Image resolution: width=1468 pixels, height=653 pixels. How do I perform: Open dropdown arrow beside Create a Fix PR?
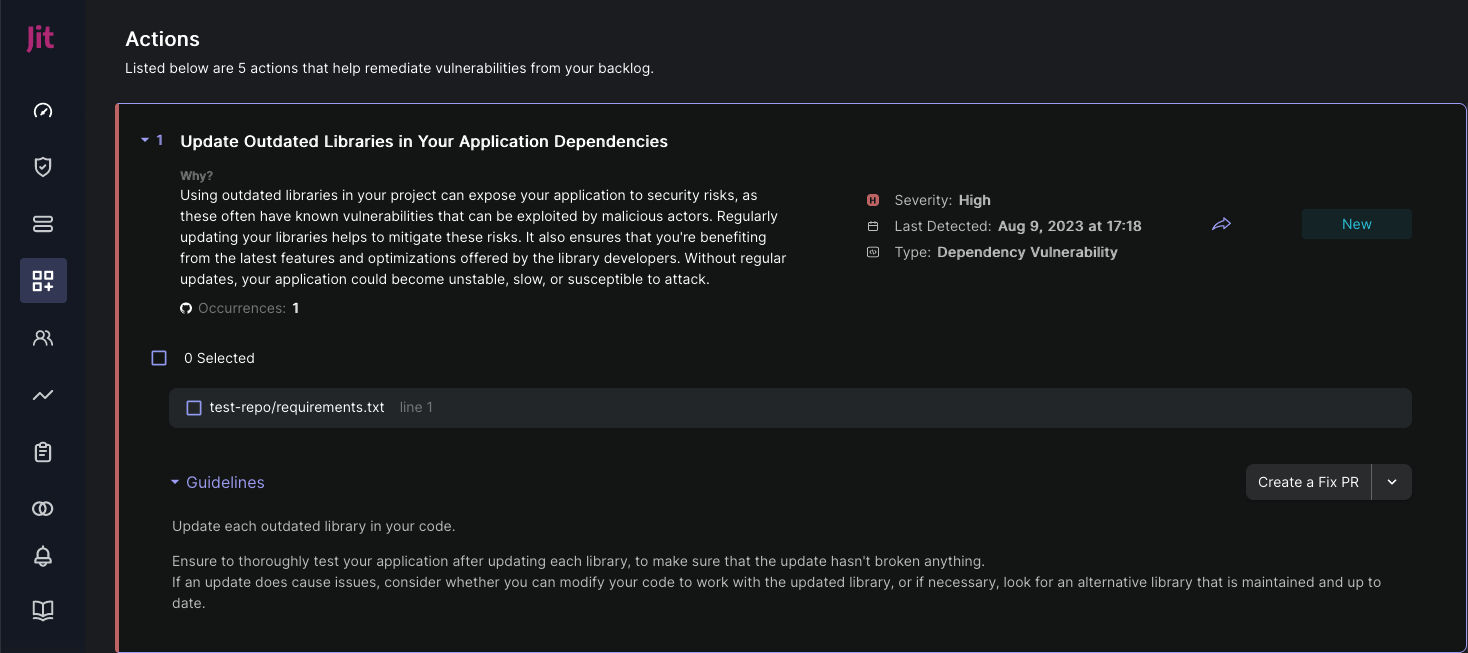1392,482
